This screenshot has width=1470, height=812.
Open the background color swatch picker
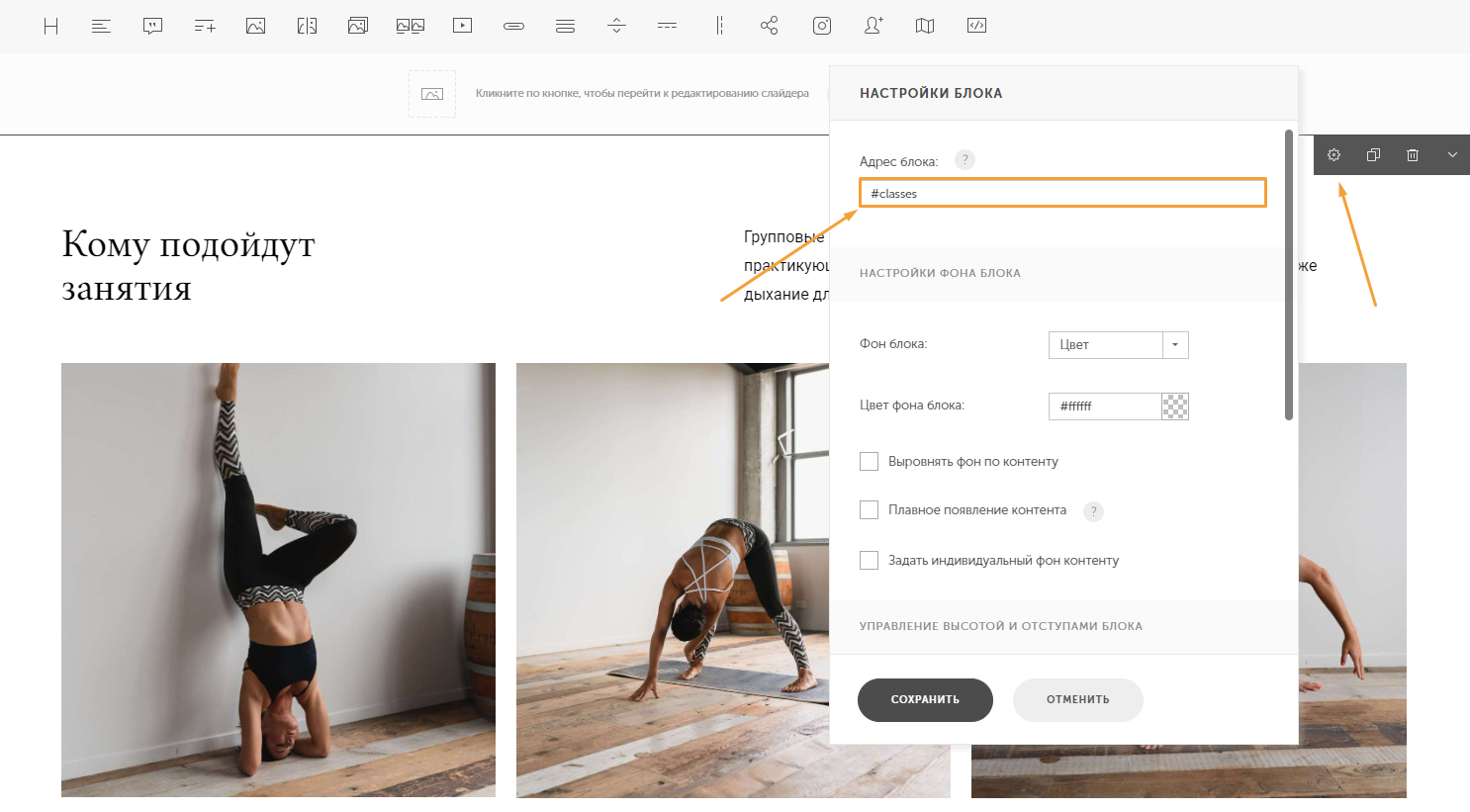point(1174,406)
